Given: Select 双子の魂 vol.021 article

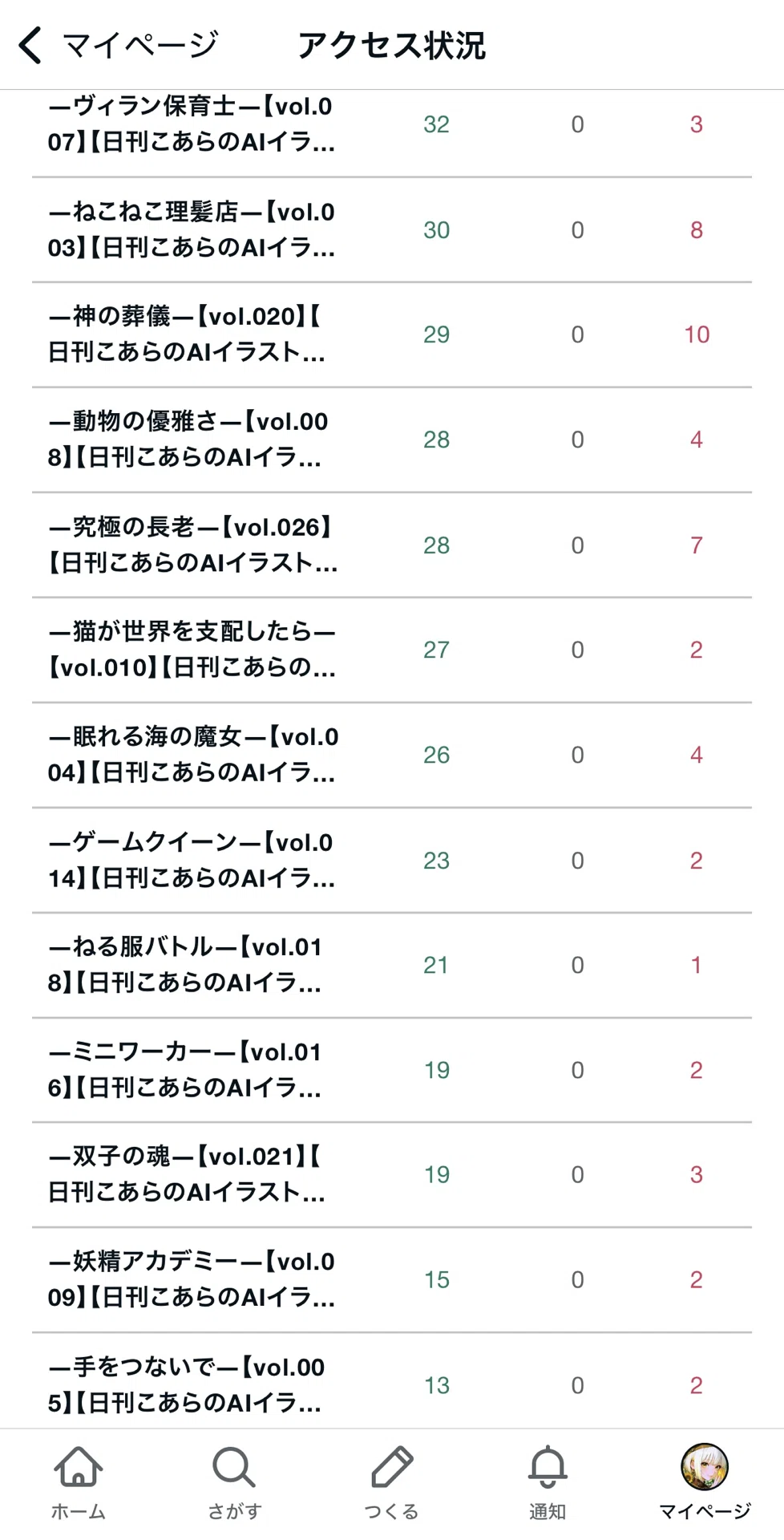Looking at the screenshot, I should (392, 1175).
